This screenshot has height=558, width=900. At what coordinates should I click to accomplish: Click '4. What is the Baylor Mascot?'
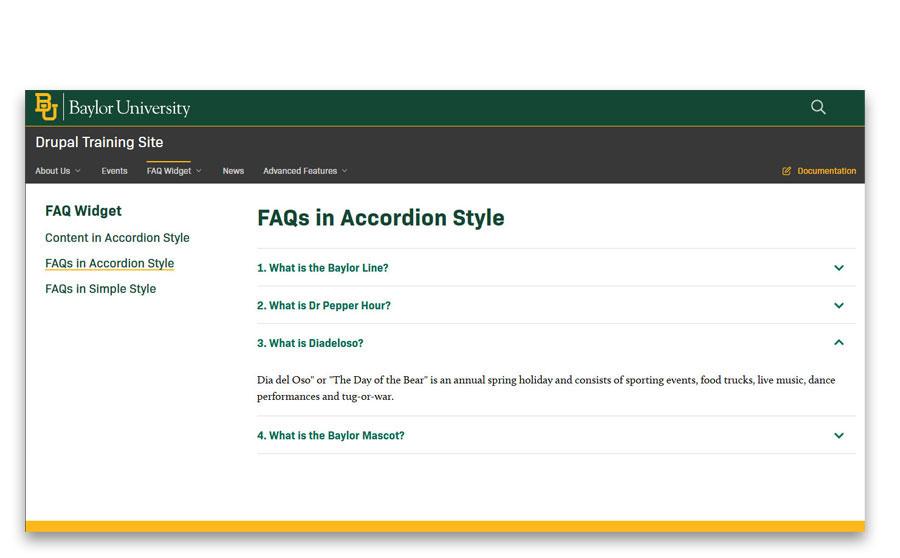(331, 436)
